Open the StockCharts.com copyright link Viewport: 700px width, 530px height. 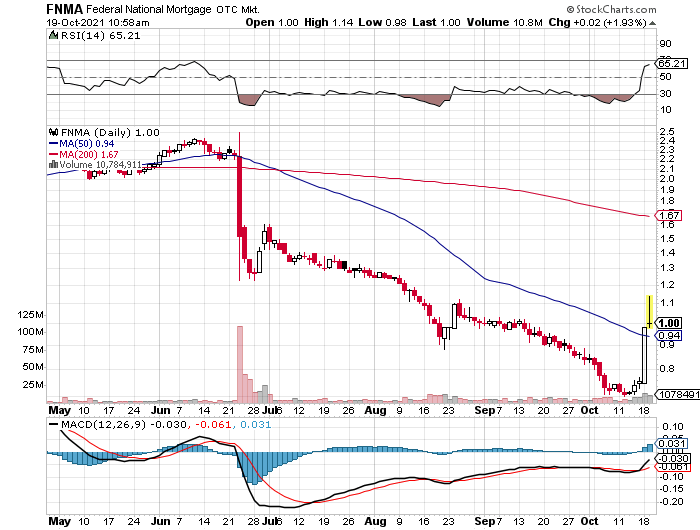611,9
